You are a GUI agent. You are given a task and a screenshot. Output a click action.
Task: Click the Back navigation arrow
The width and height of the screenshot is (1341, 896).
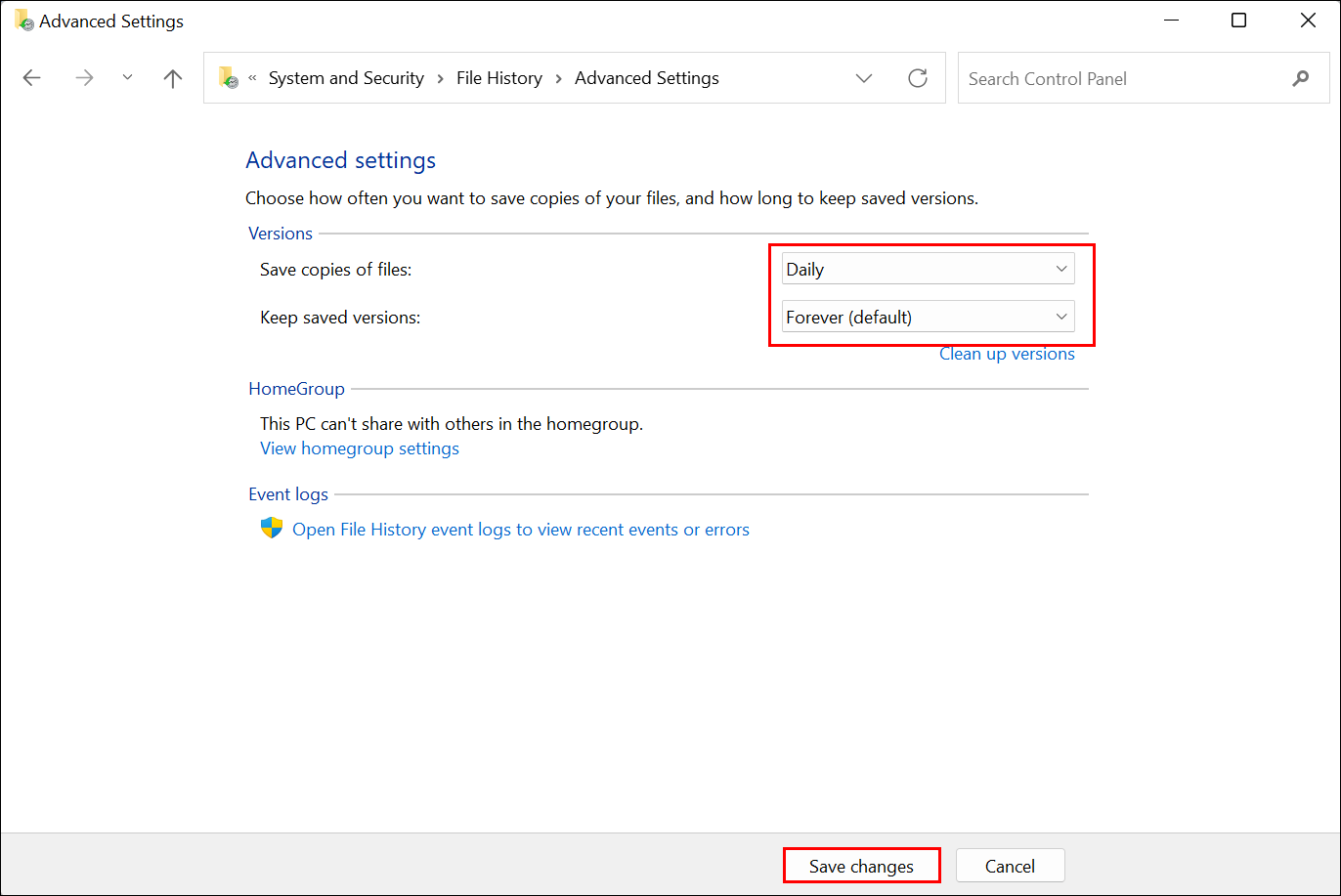coord(31,78)
